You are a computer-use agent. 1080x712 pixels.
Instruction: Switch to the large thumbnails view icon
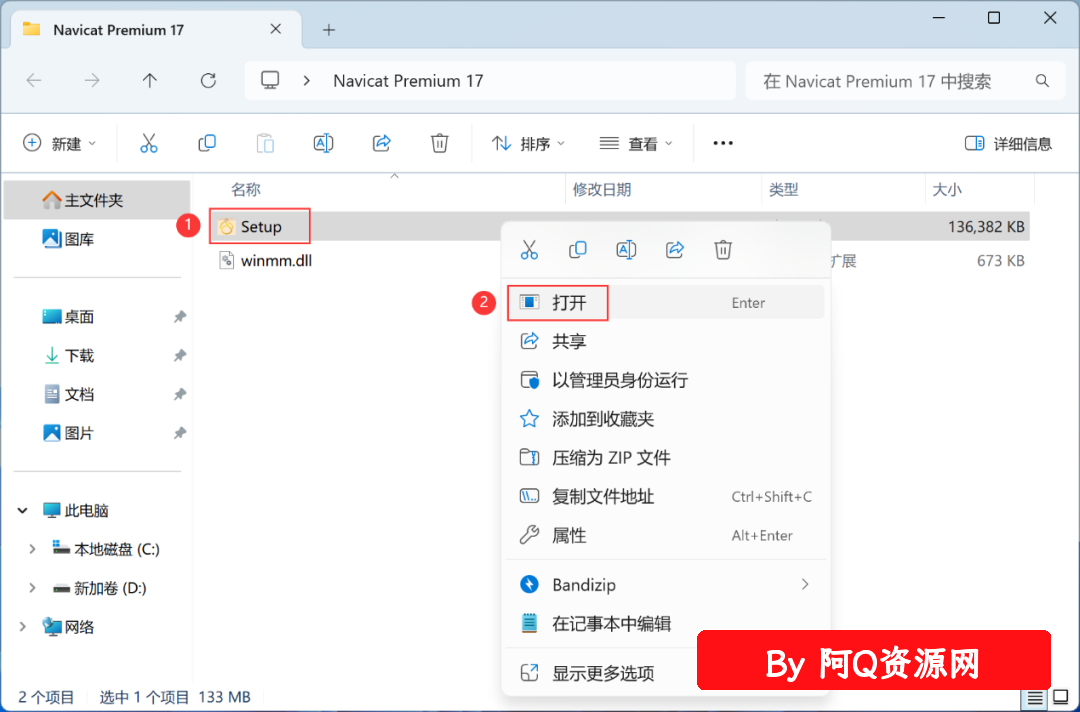click(1061, 698)
